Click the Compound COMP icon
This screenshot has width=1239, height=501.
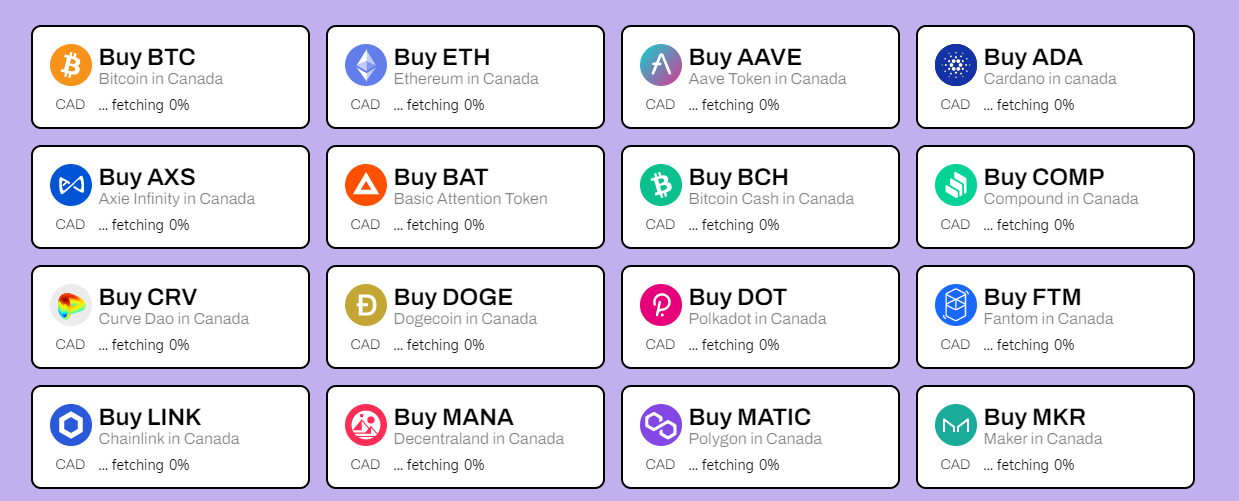[956, 185]
